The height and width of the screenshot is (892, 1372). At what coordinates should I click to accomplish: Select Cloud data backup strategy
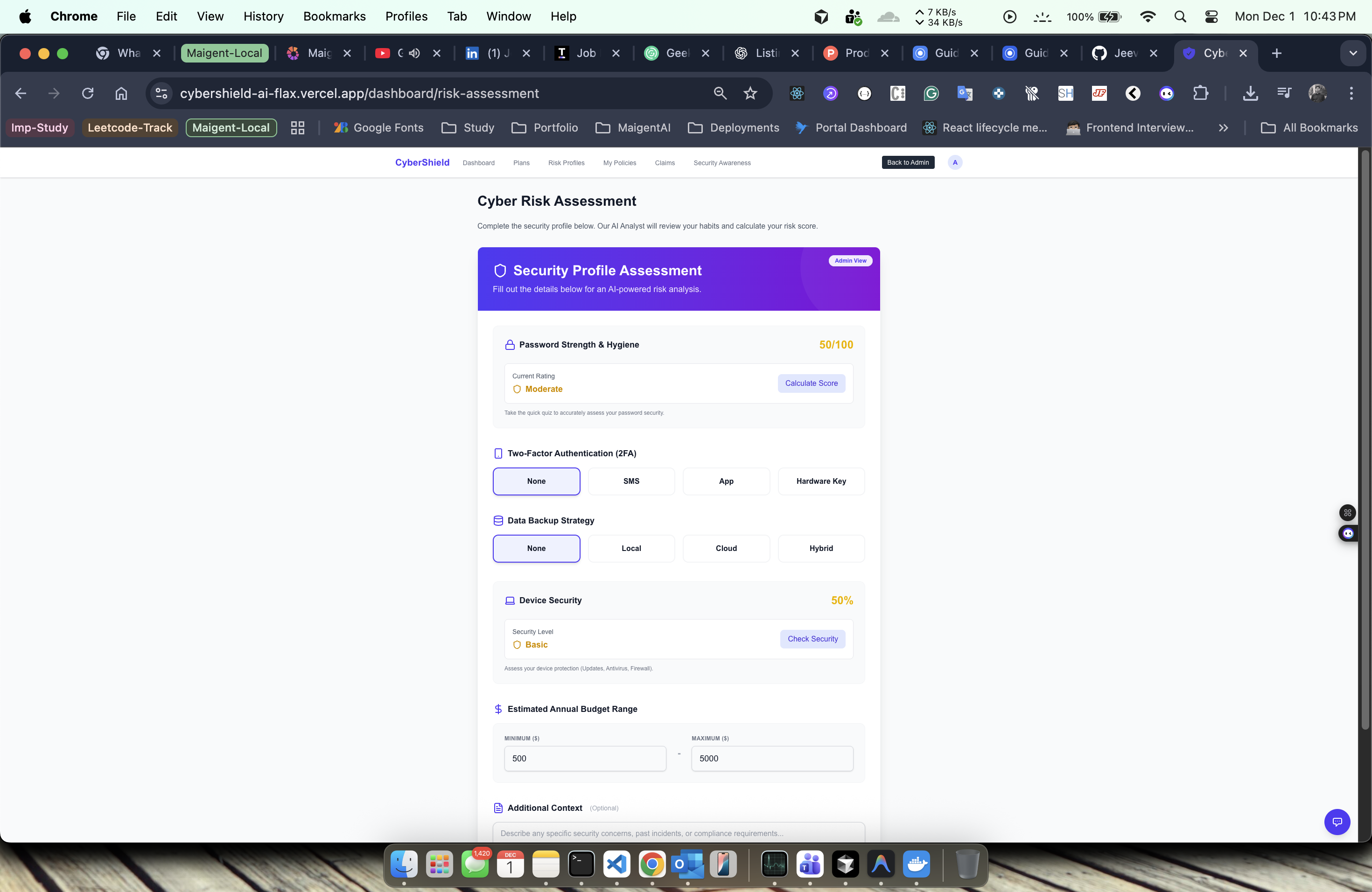pos(726,548)
